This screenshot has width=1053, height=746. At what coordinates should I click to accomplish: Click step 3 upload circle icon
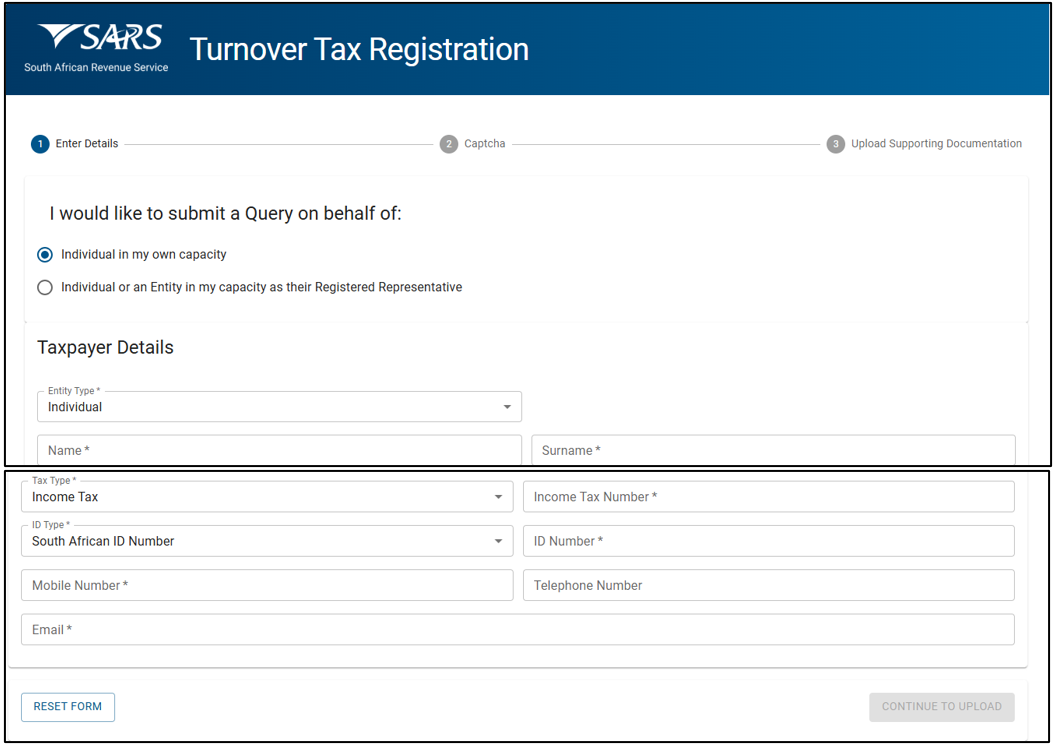[x=836, y=144]
